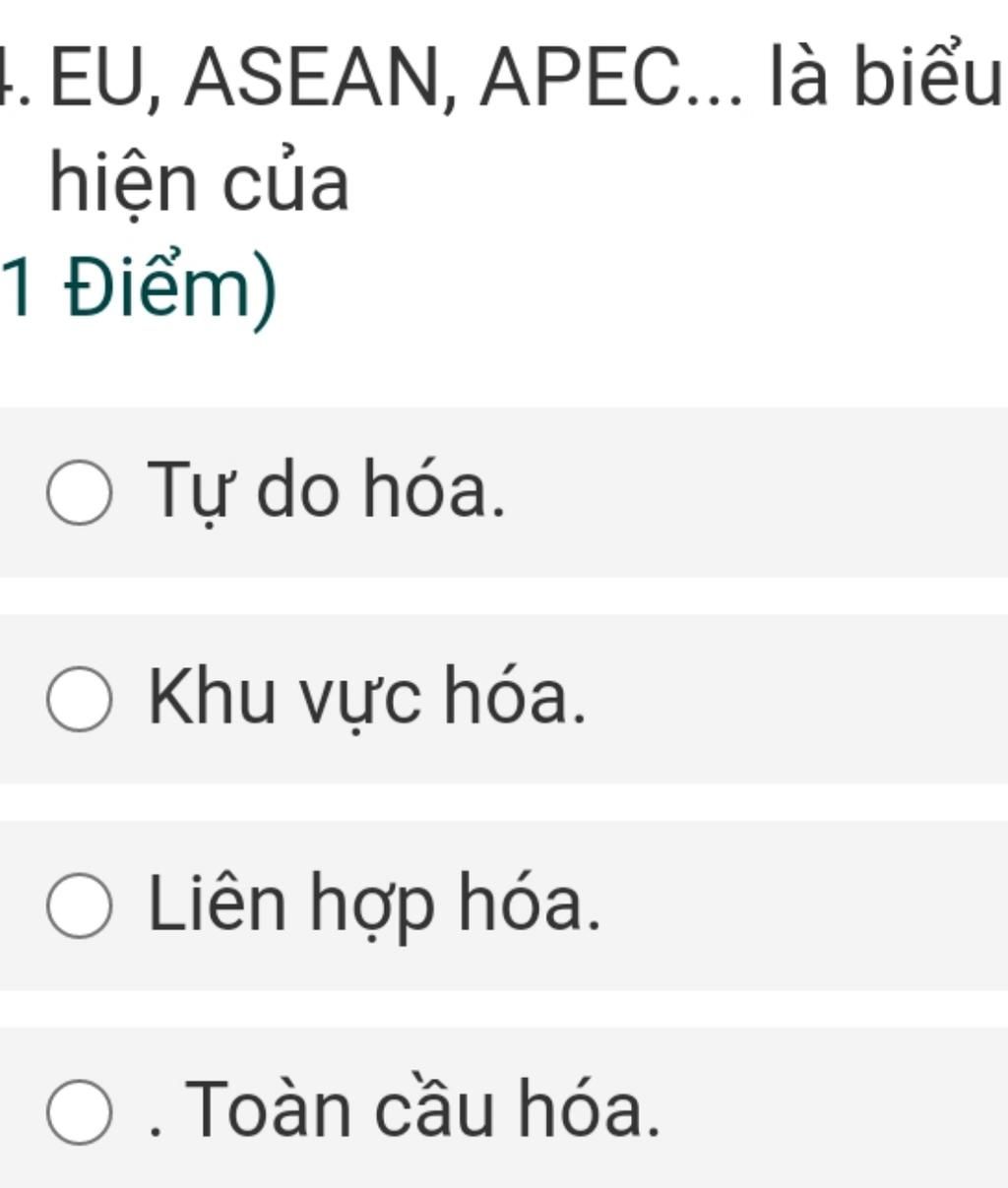Select the 'Tự do hóa' radio button
The width and height of the screenshot is (1008, 1188).
coord(79,492)
